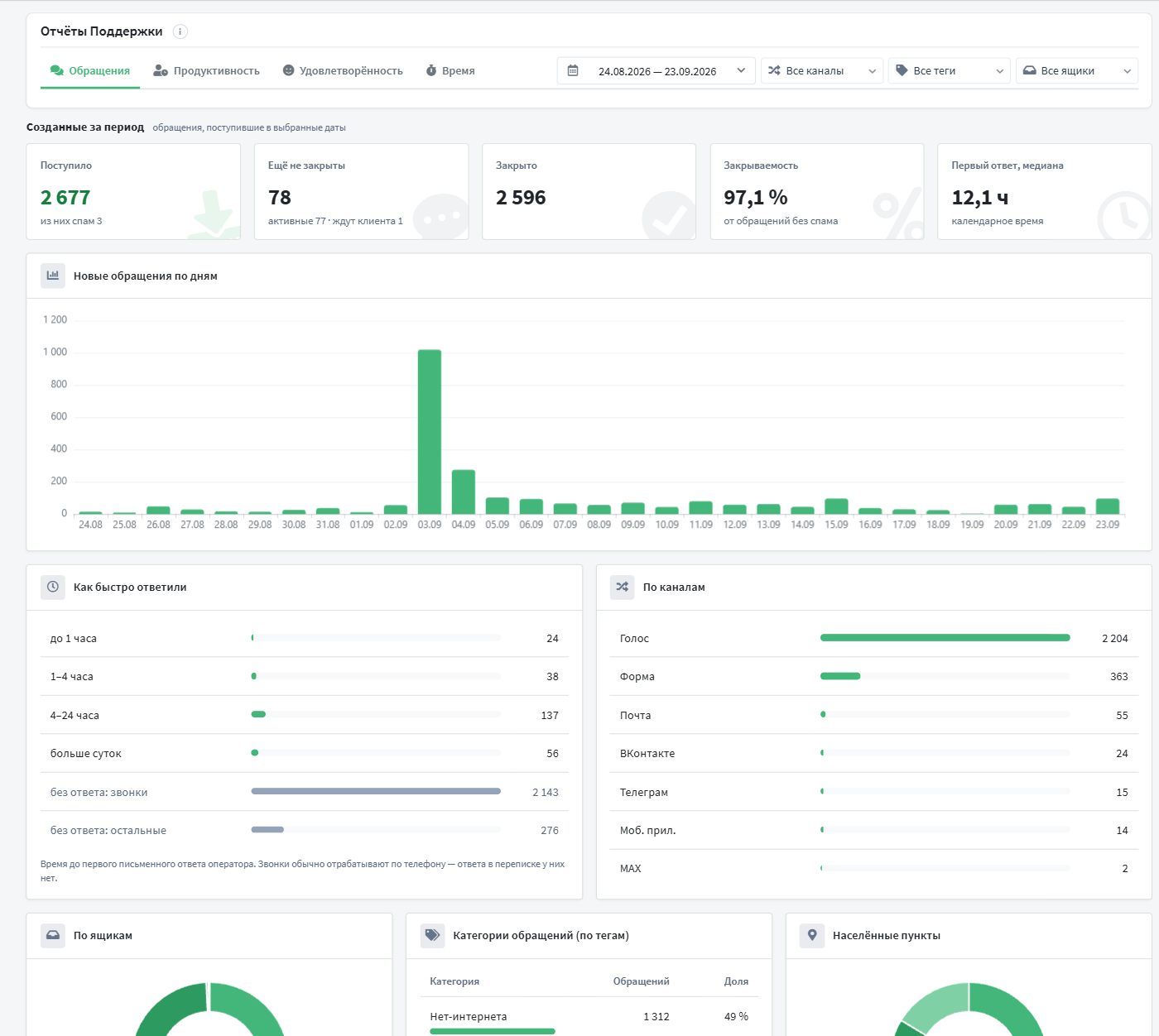Click the clock icon beside Как быстро ответили
This screenshot has height=1036, width=1159.
point(53,587)
